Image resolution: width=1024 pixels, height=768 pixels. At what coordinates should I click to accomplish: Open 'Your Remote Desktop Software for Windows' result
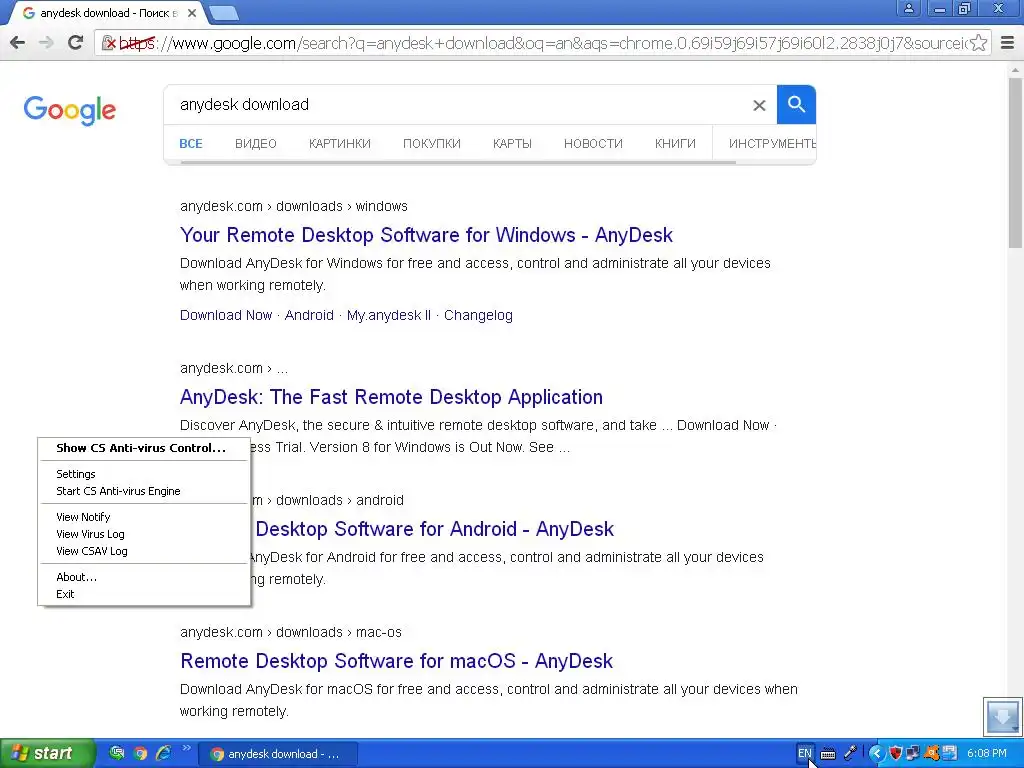(x=426, y=235)
